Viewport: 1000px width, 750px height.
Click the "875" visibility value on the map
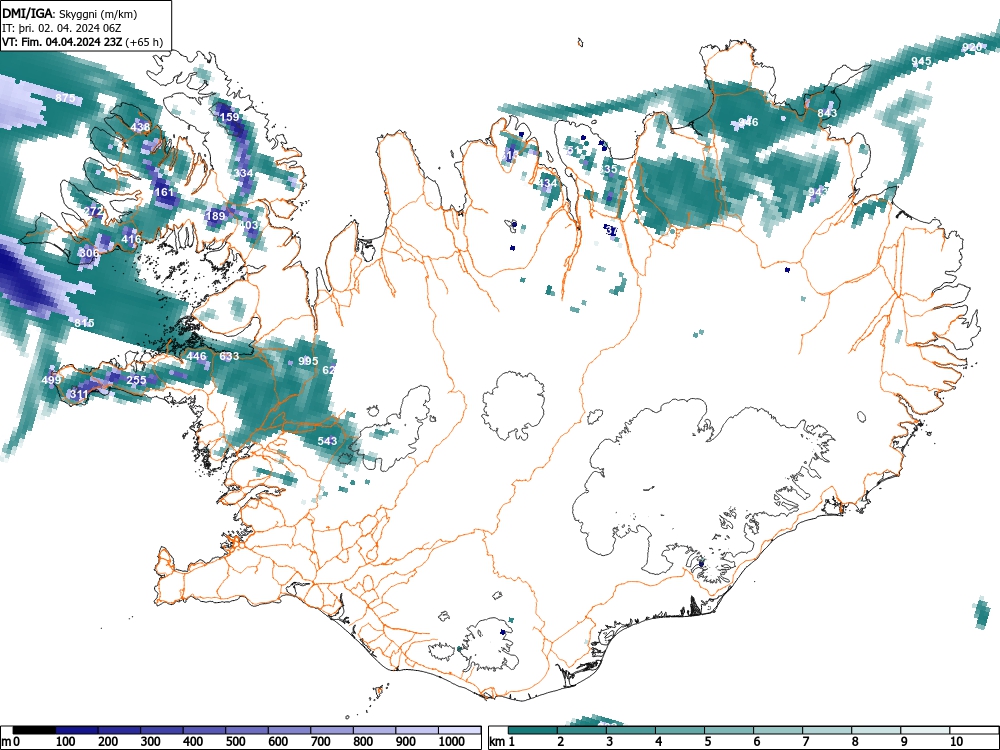tap(65, 98)
